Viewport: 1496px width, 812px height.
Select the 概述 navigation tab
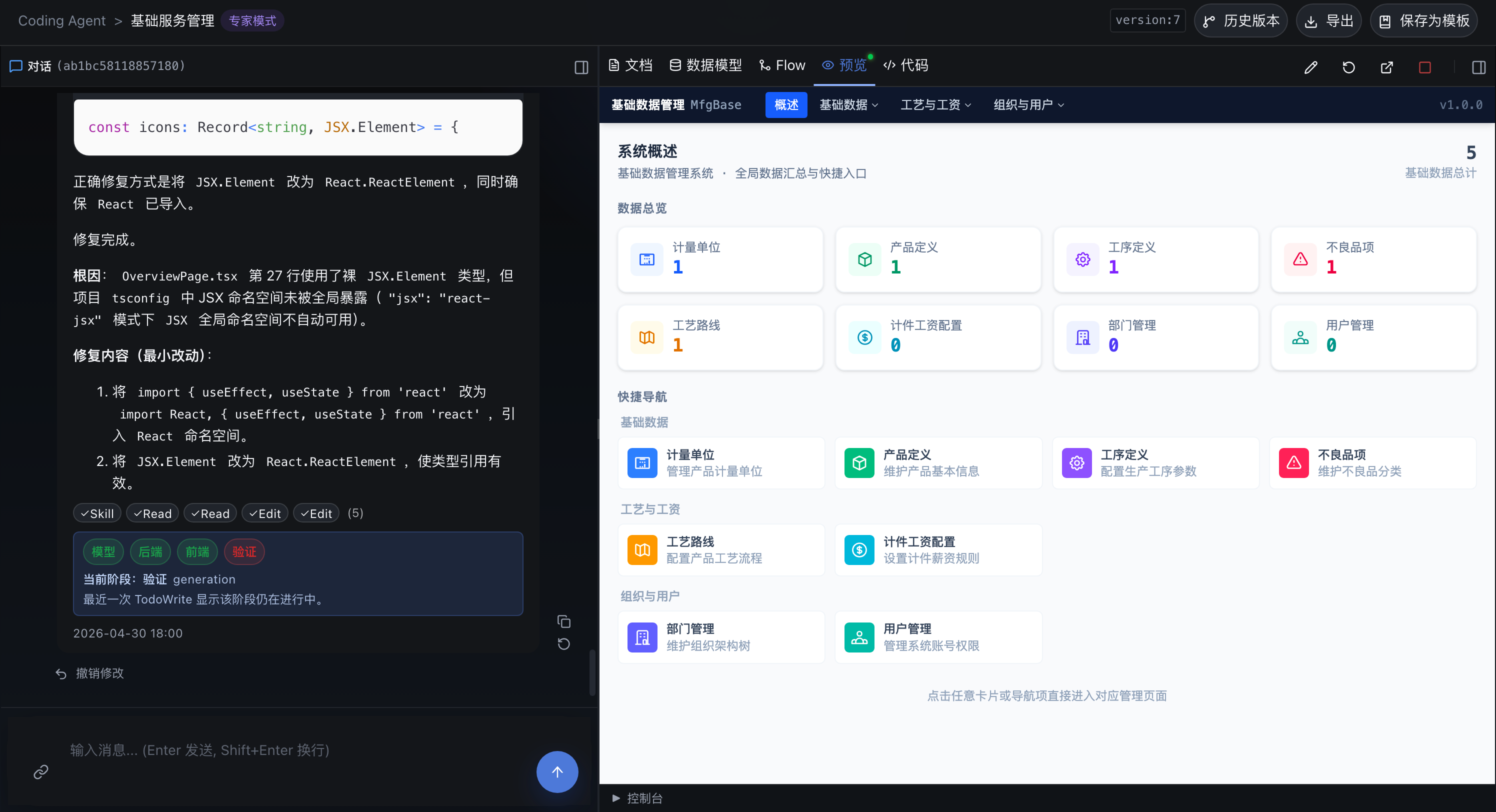coord(786,105)
